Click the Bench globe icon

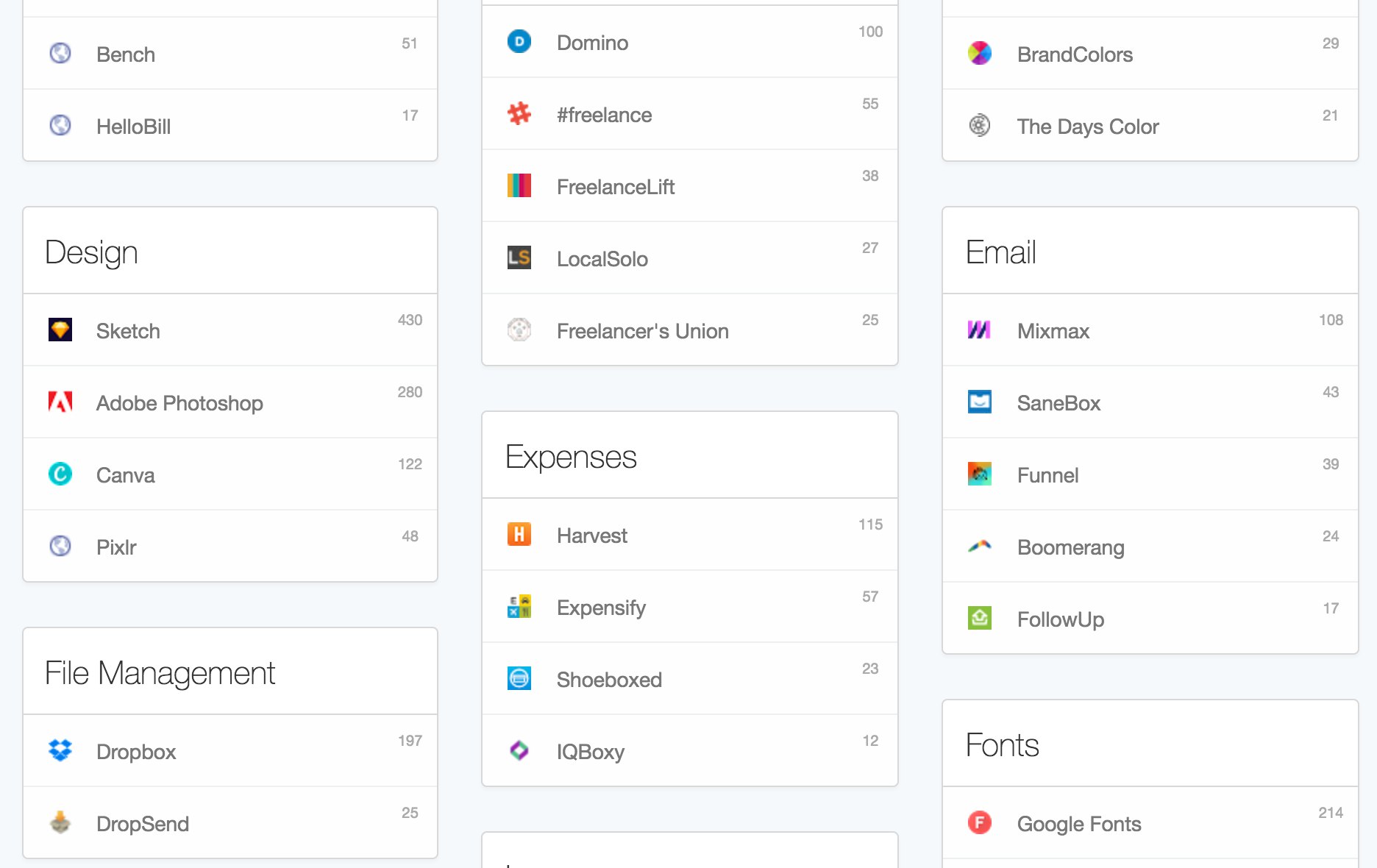pyautogui.click(x=60, y=53)
